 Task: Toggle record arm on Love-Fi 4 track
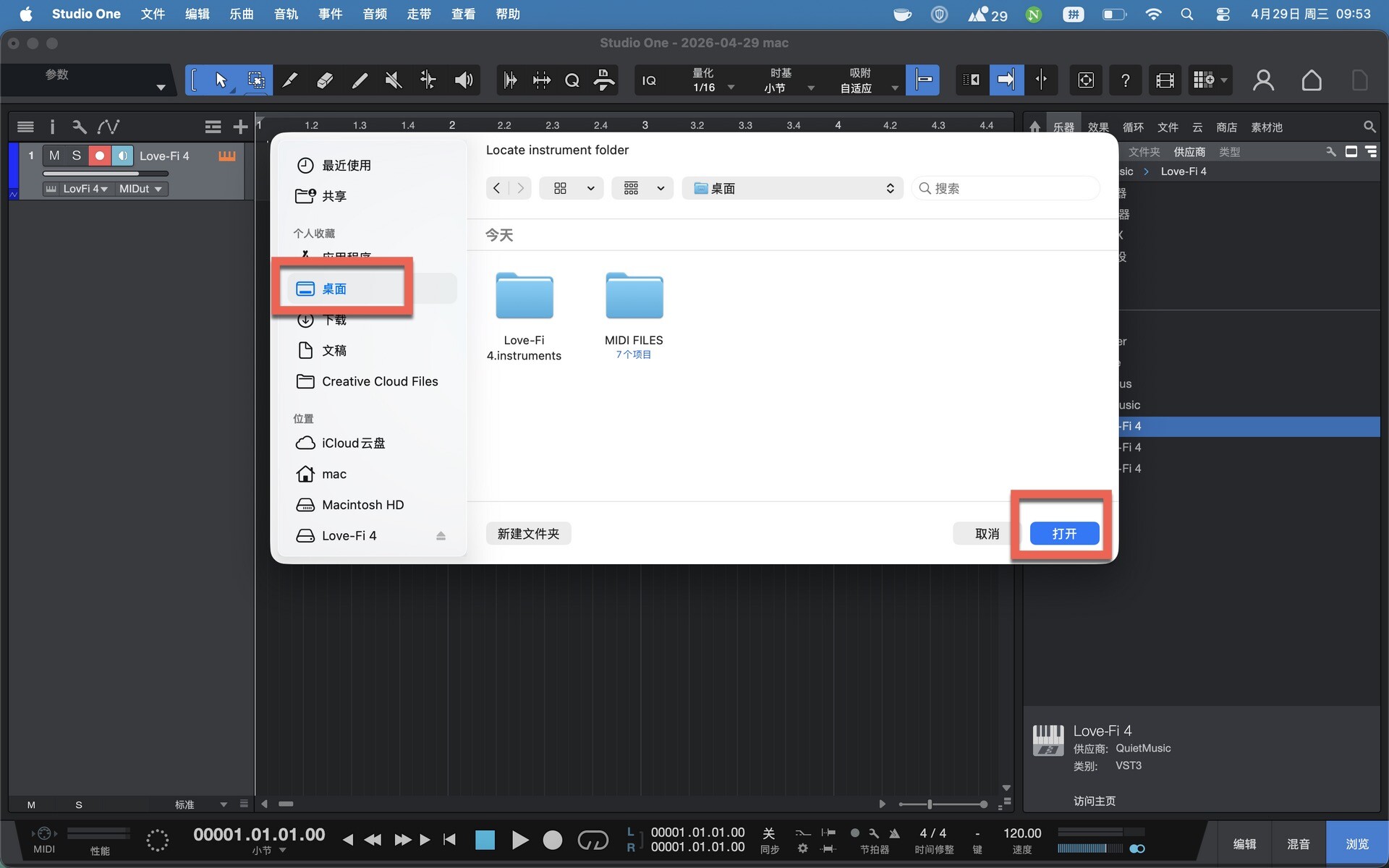[x=100, y=156]
